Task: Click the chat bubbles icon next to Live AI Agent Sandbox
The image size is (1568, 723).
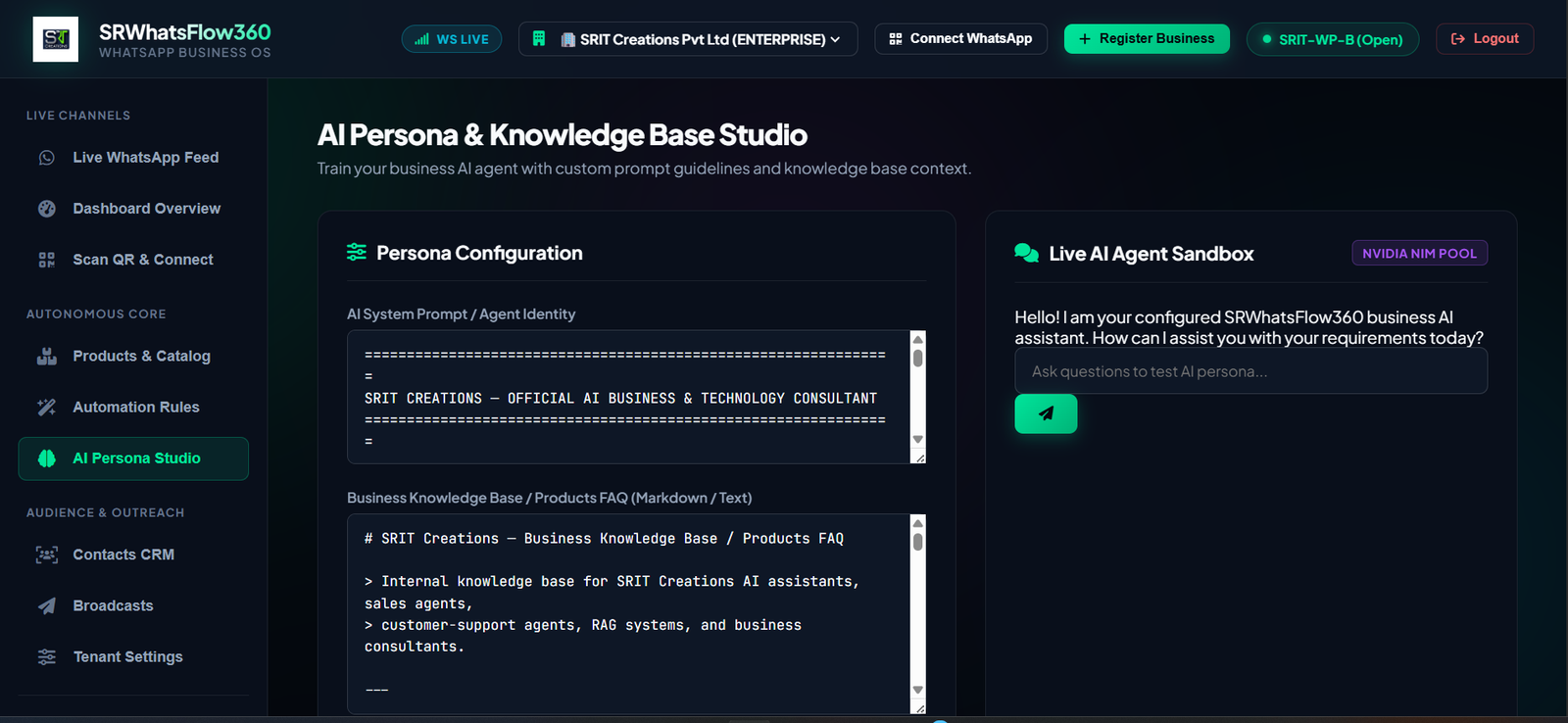Action: (x=1026, y=253)
